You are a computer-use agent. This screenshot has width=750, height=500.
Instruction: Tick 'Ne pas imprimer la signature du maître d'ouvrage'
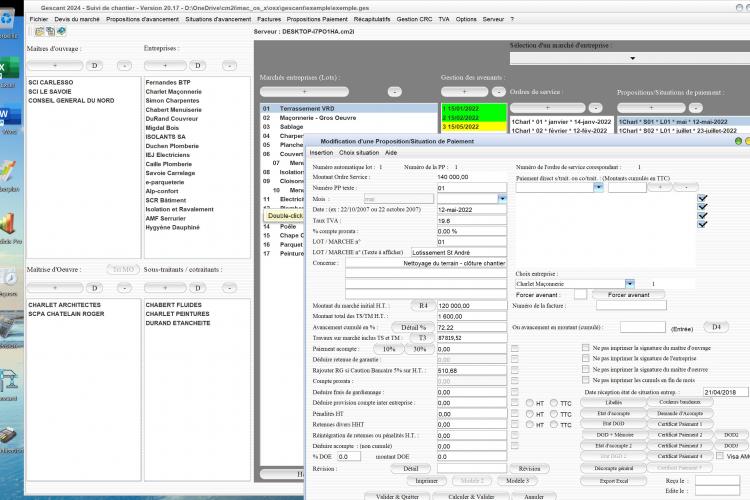(x=585, y=348)
